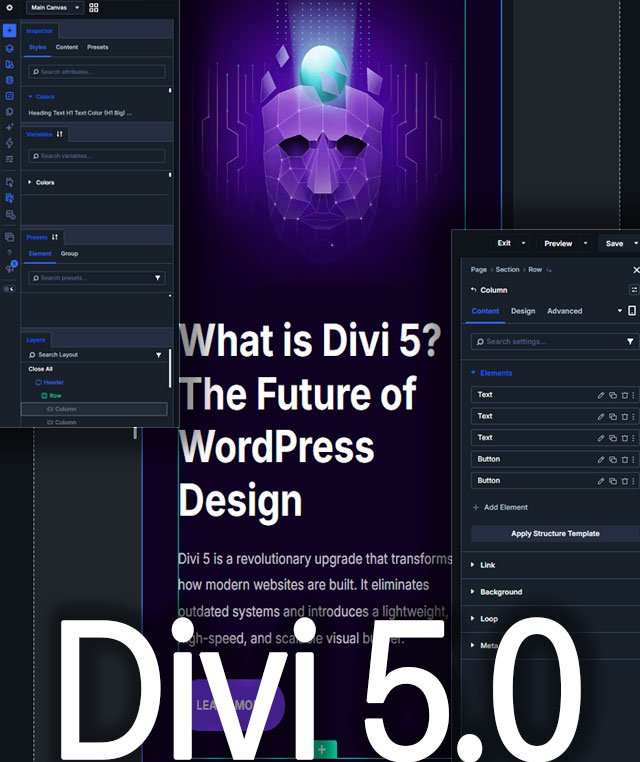The width and height of the screenshot is (640, 762).
Task: Click the Layers panel tab
Action: click(x=35, y=340)
